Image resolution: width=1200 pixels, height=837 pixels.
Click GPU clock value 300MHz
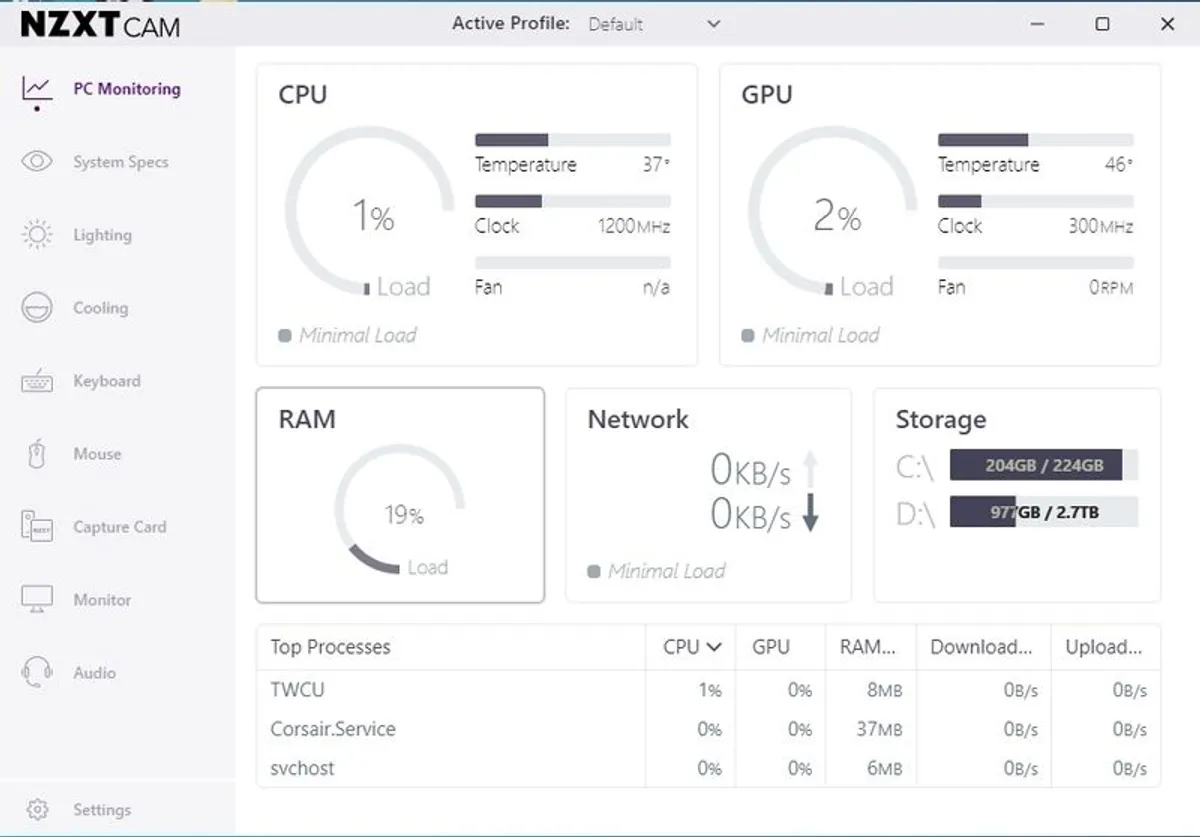click(x=1100, y=226)
